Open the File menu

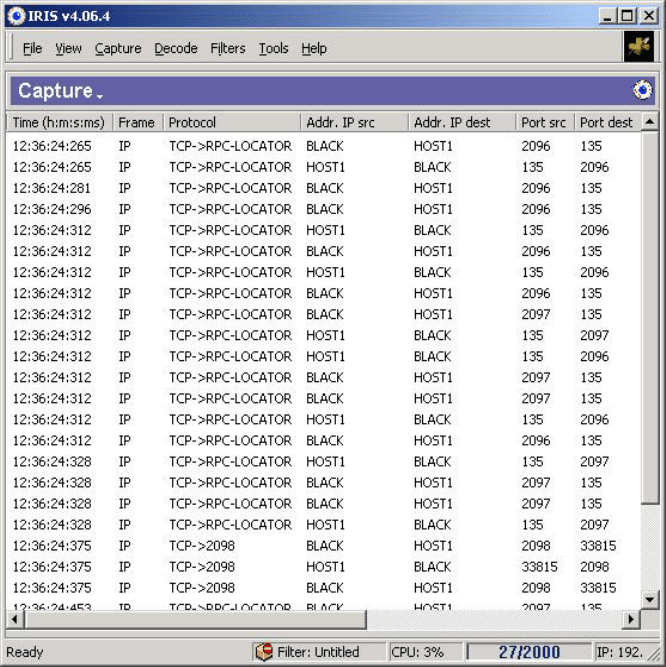coord(32,48)
